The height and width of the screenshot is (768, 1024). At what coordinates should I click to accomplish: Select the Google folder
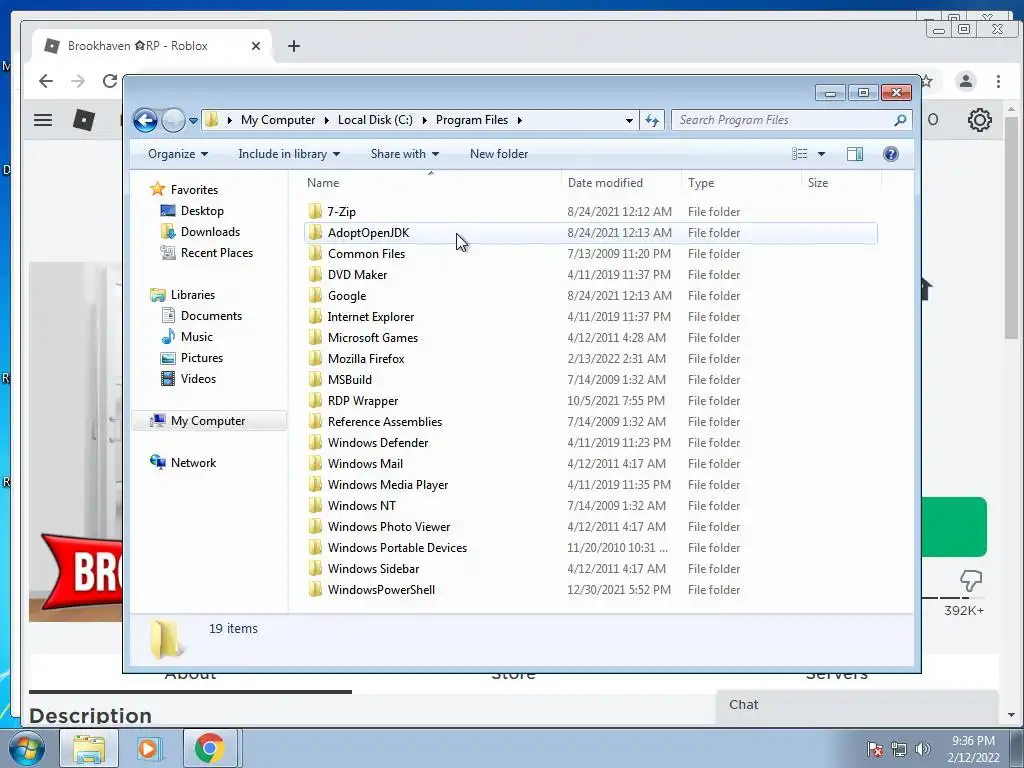[x=590, y=296]
